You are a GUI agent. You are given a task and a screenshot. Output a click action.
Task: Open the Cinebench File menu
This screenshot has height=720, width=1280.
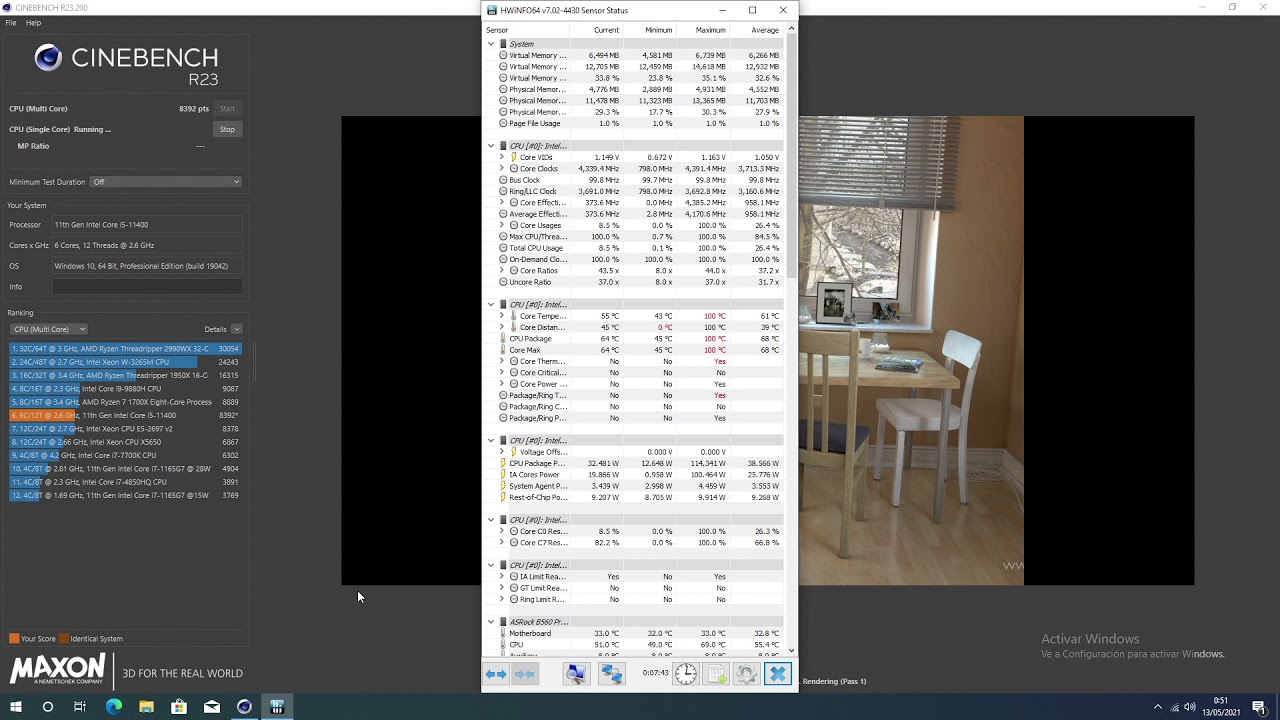(x=11, y=22)
